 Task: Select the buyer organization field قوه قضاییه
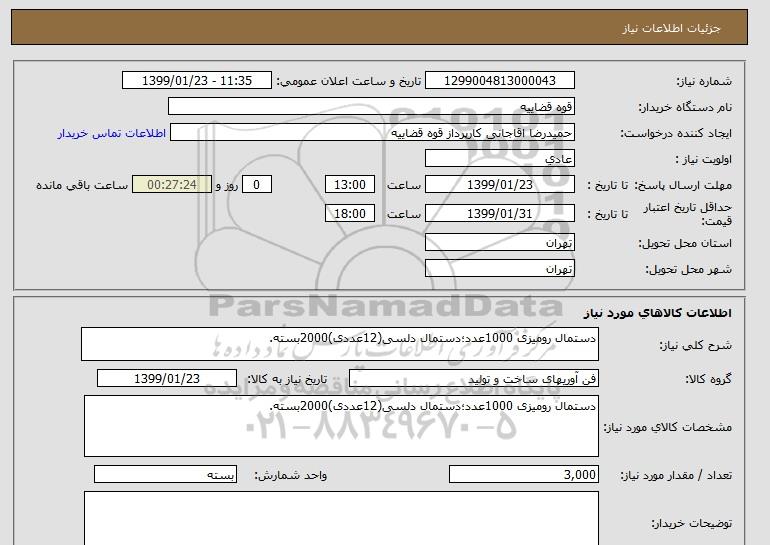(371, 107)
